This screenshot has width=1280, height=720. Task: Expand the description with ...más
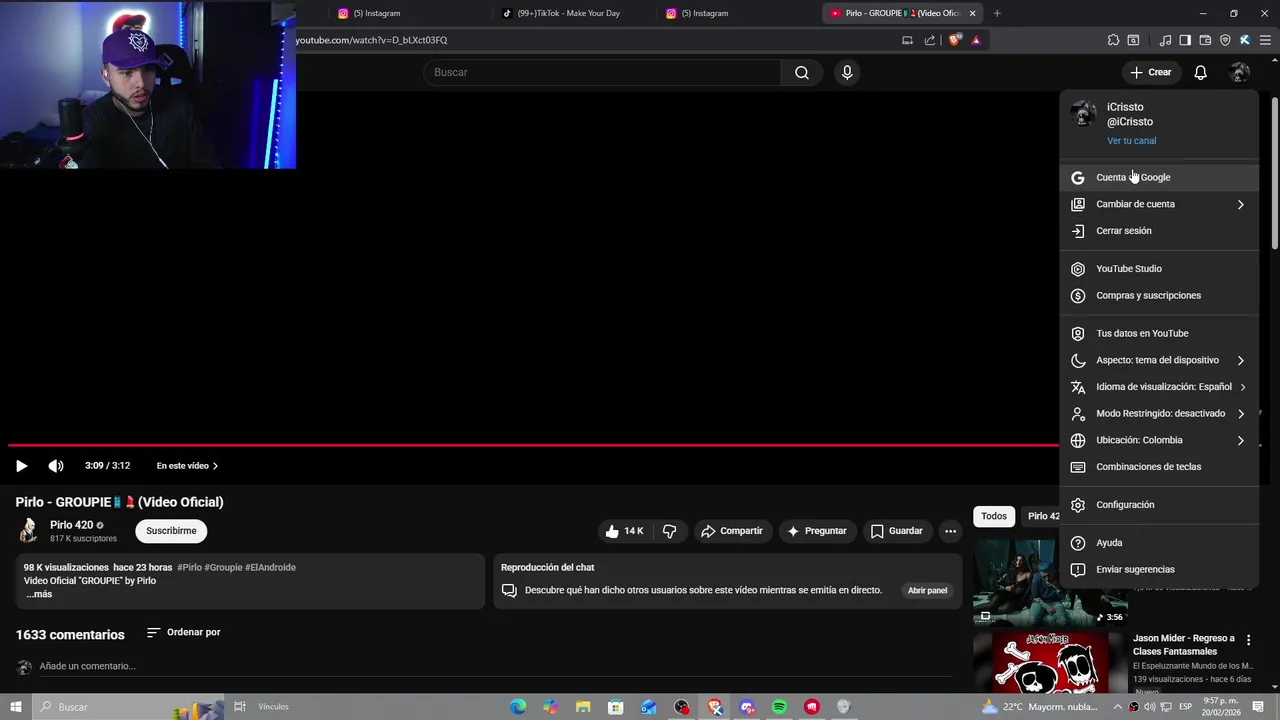pos(39,594)
